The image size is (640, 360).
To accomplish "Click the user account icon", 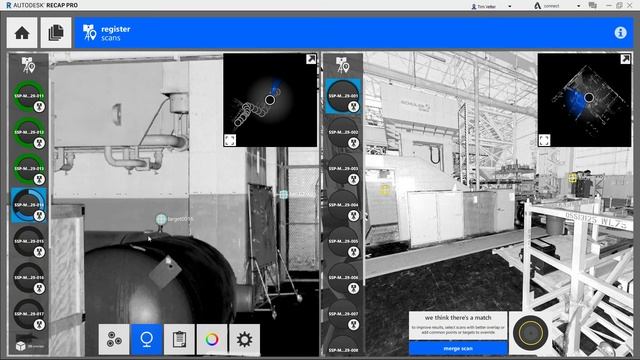I will (473, 7).
